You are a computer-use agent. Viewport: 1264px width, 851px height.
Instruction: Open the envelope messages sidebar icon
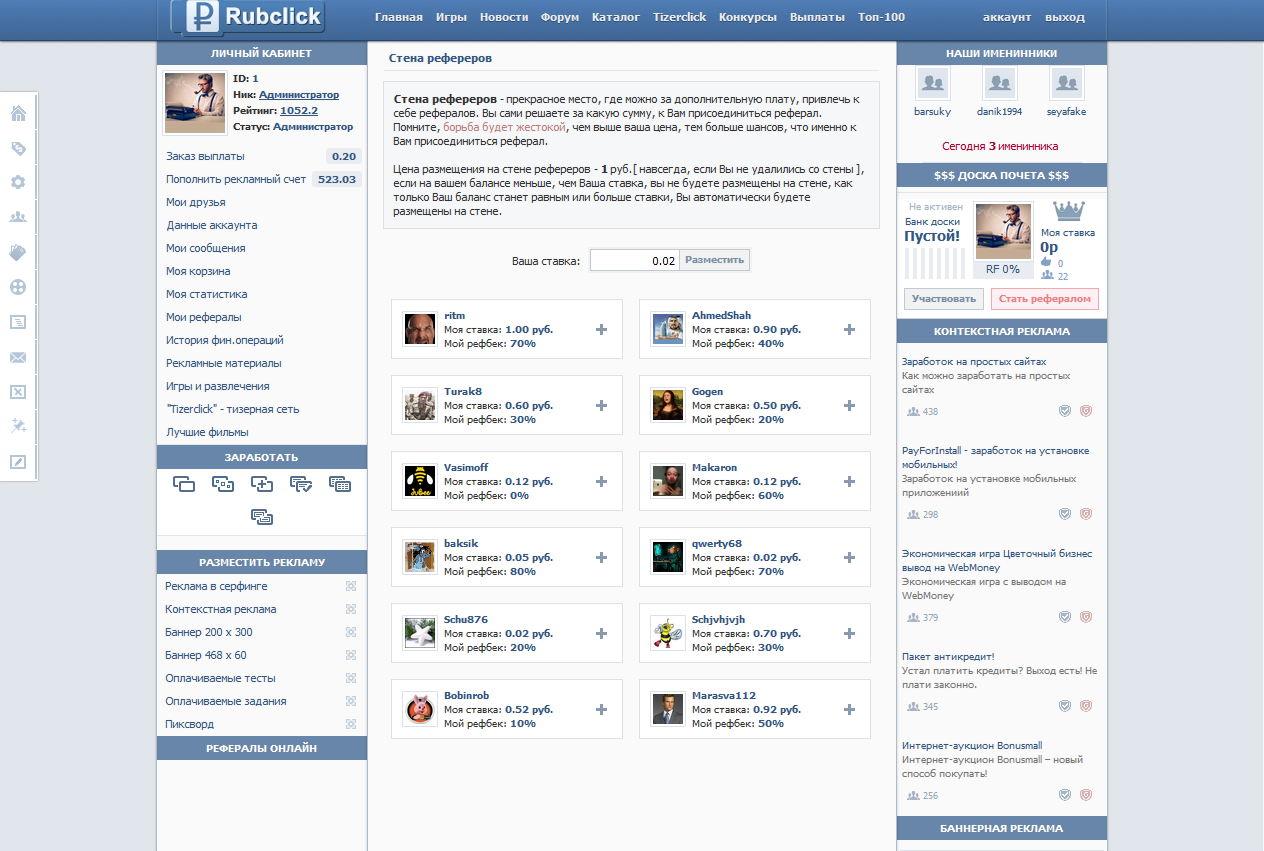[x=18, y=357]
